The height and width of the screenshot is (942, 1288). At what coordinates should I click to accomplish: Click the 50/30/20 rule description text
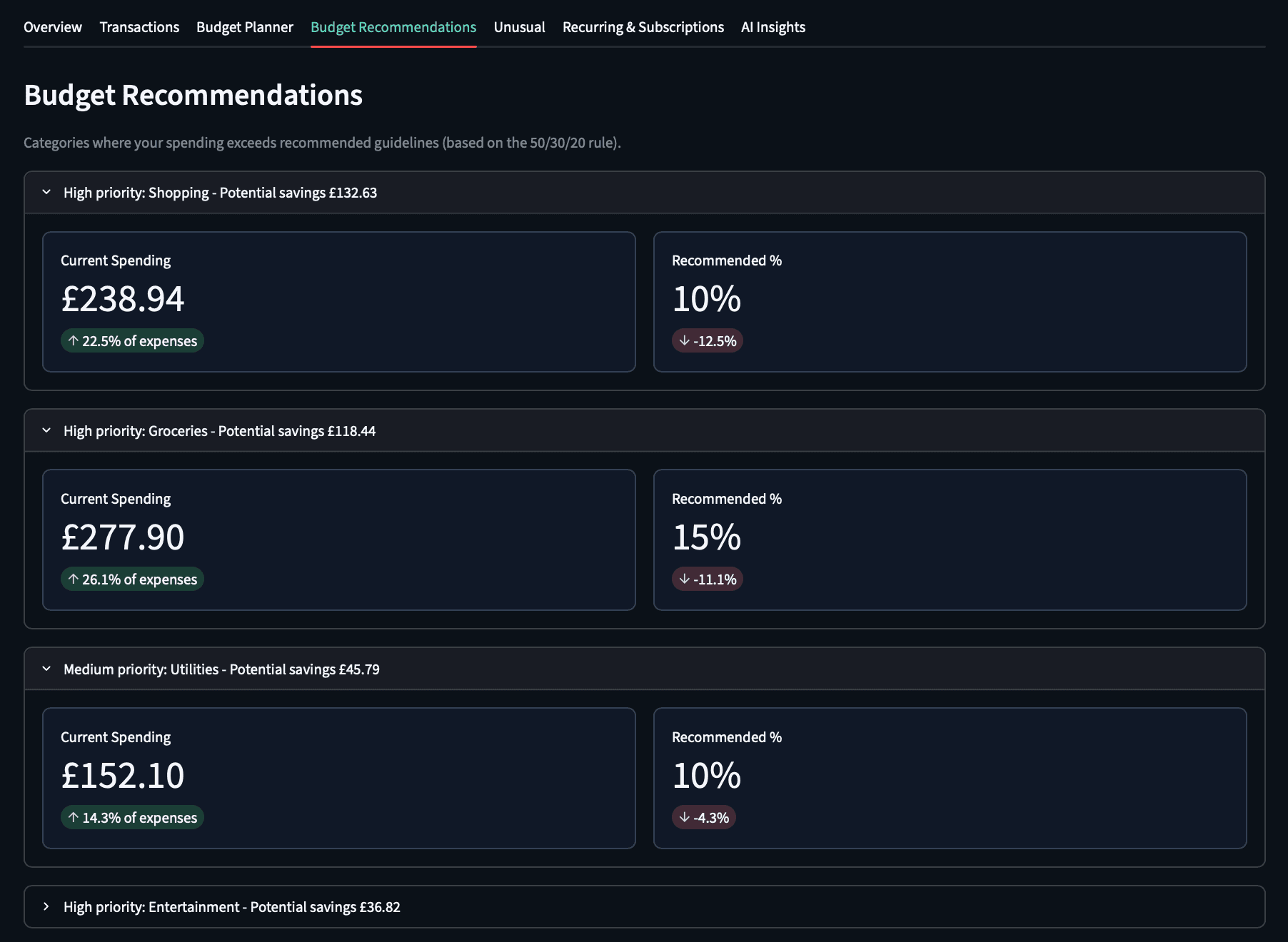(322, 143)
